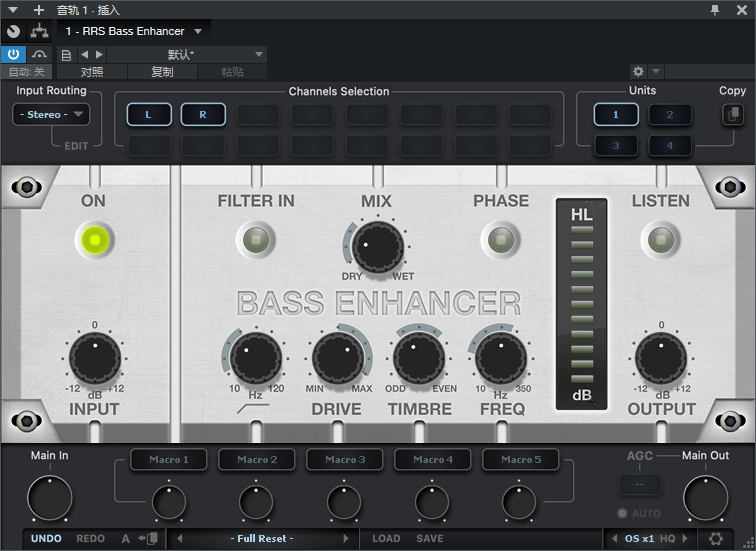Click the automation read/curve icon

pyautogui.click(x=40, y=54)
